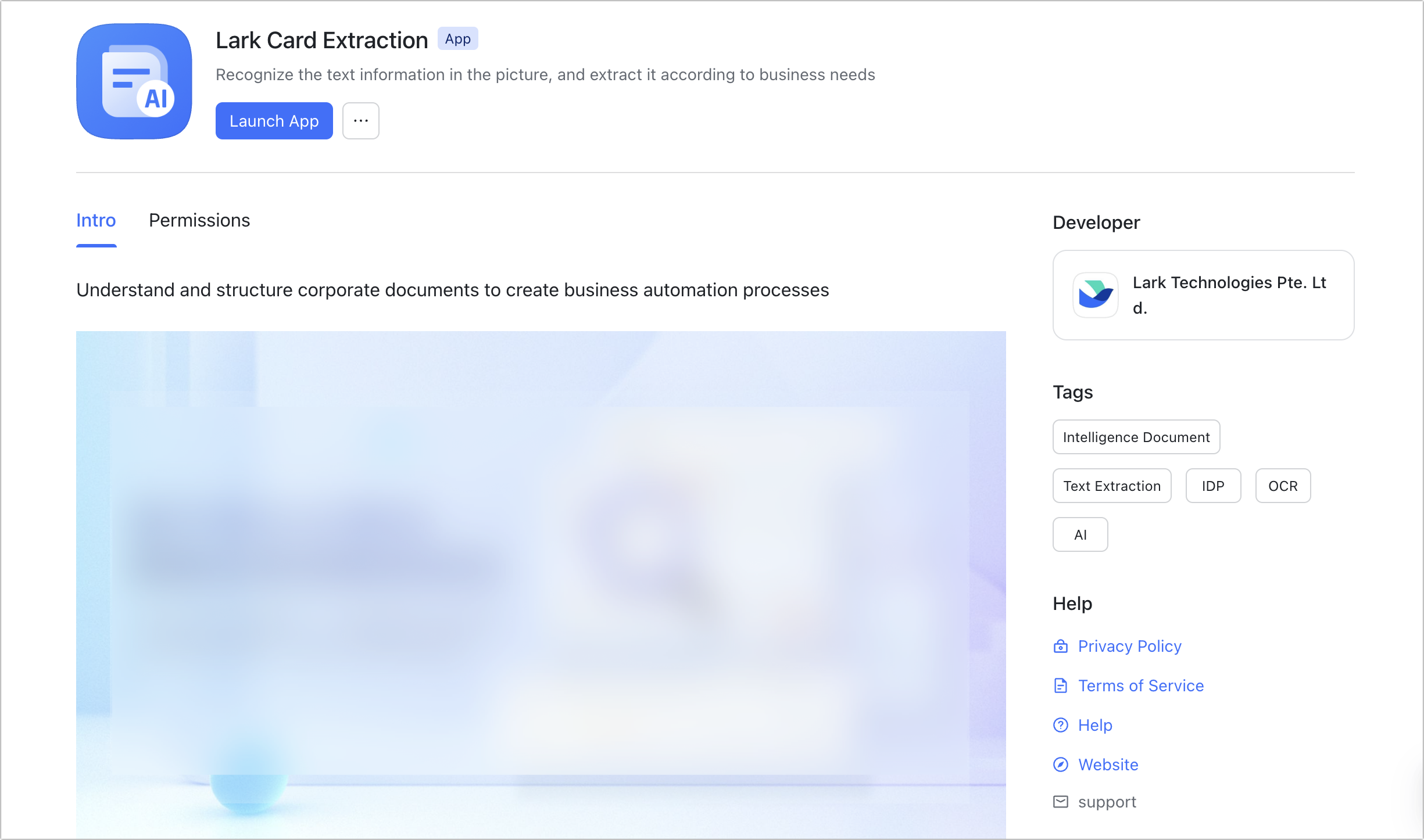Click the Lark Card Extraction app icon
Screen dimensions: 1424x840
point(133,81)
